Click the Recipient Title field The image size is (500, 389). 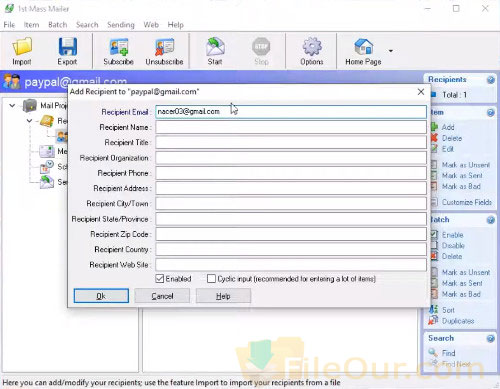[291, 142]
